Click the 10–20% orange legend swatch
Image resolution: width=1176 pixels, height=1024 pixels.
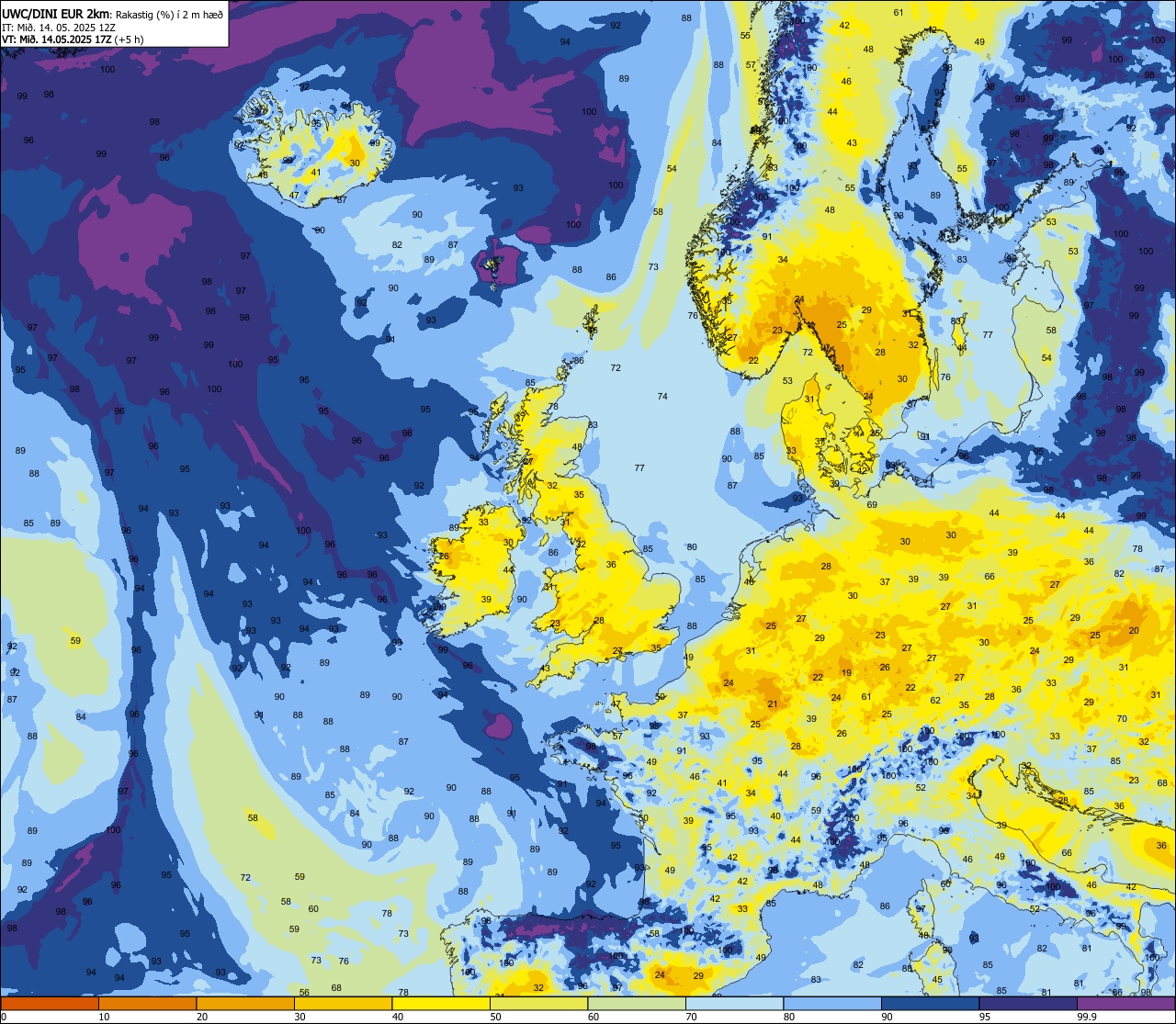click(x=147, y=1003)
